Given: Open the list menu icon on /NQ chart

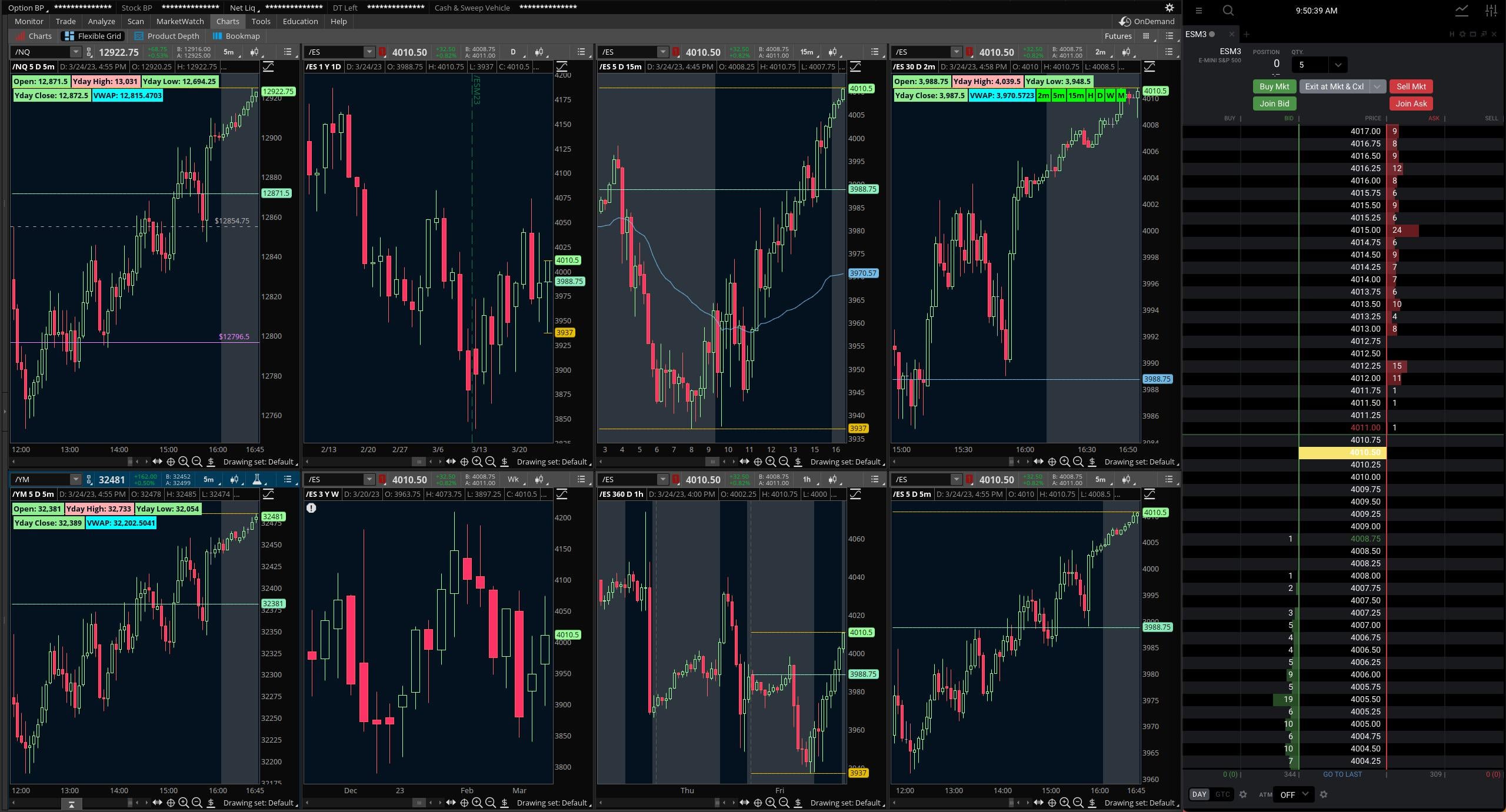Looking at the screenshot, I should pyautogui.click(x=288, y=52).
